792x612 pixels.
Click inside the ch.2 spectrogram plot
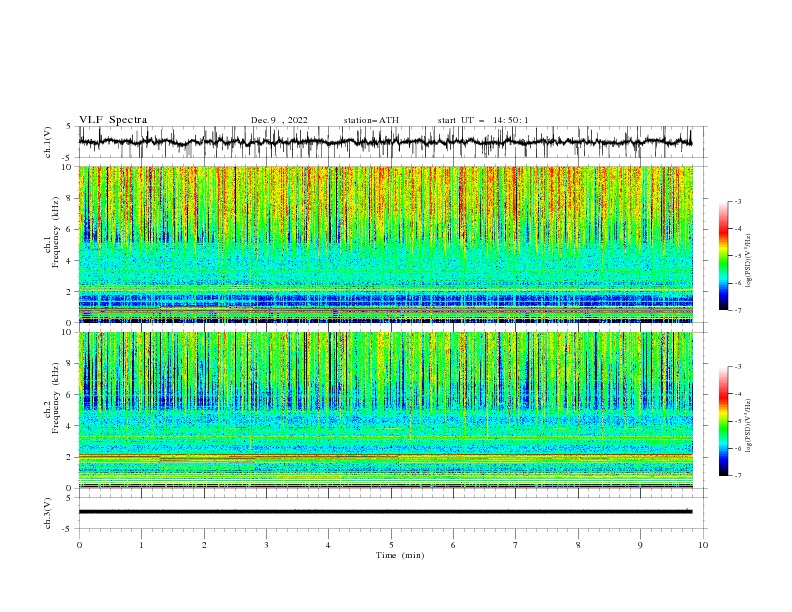pyautogui.click(x=385, y=410)
